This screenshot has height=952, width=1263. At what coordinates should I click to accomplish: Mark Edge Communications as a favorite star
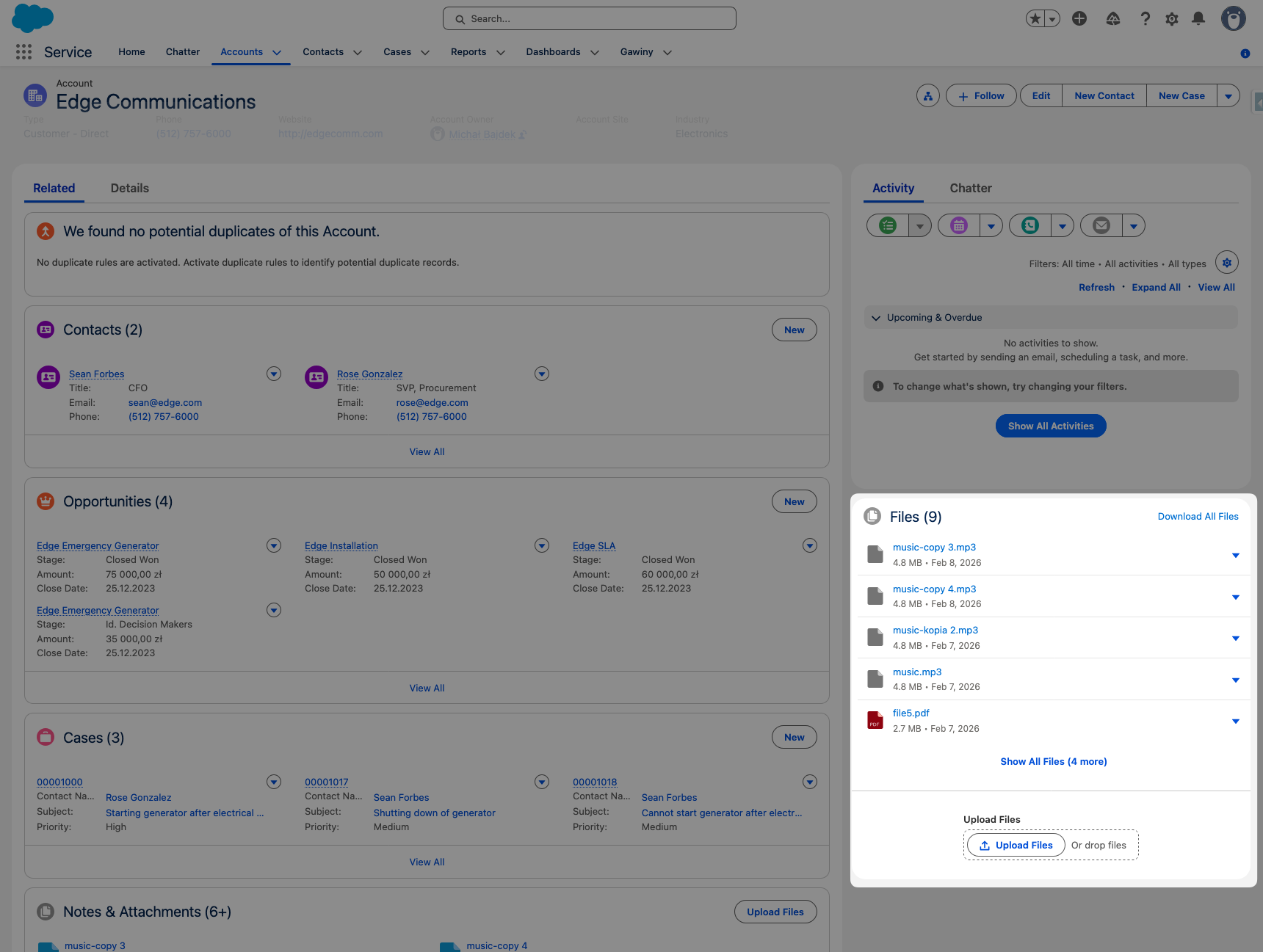[x=1035, y=18]
